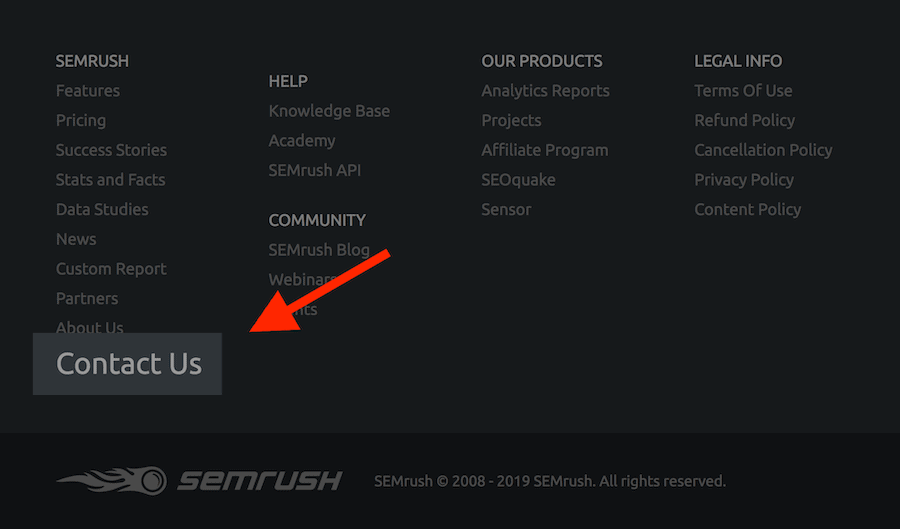Screen dimensions: 900x529
Task: Select the Custom Report link
Action: (x=111, y=269)
